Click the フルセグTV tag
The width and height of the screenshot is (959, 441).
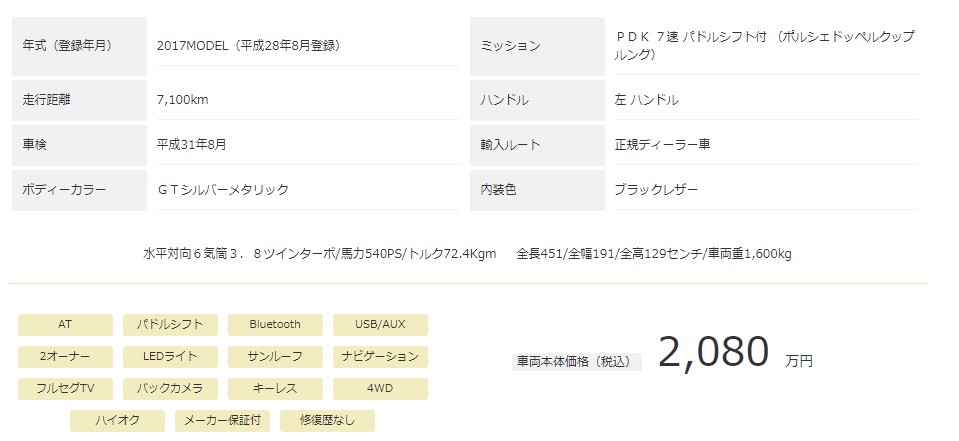coord(65,388)
